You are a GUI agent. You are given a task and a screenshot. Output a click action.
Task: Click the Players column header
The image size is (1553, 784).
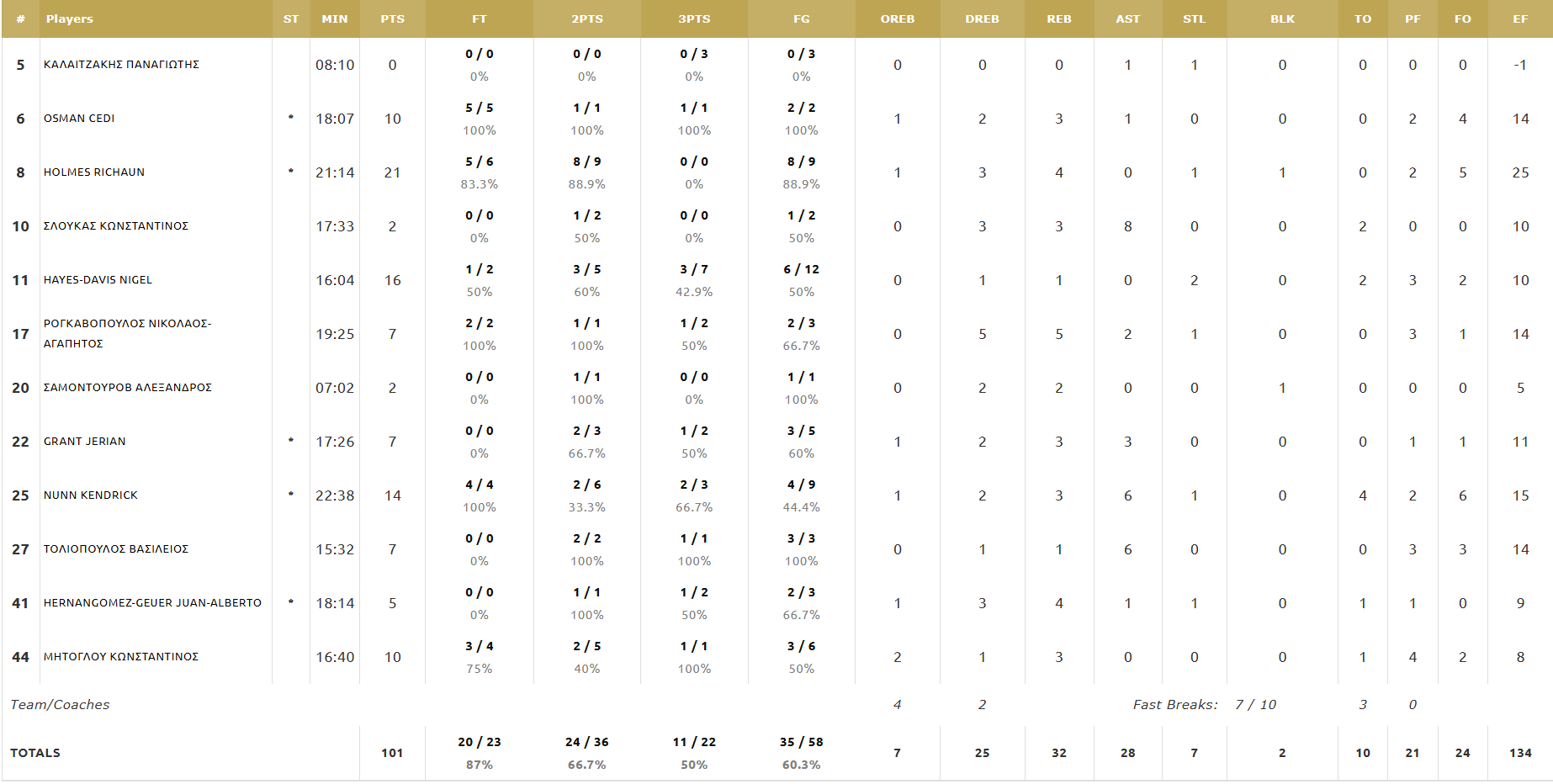point(70,19)
